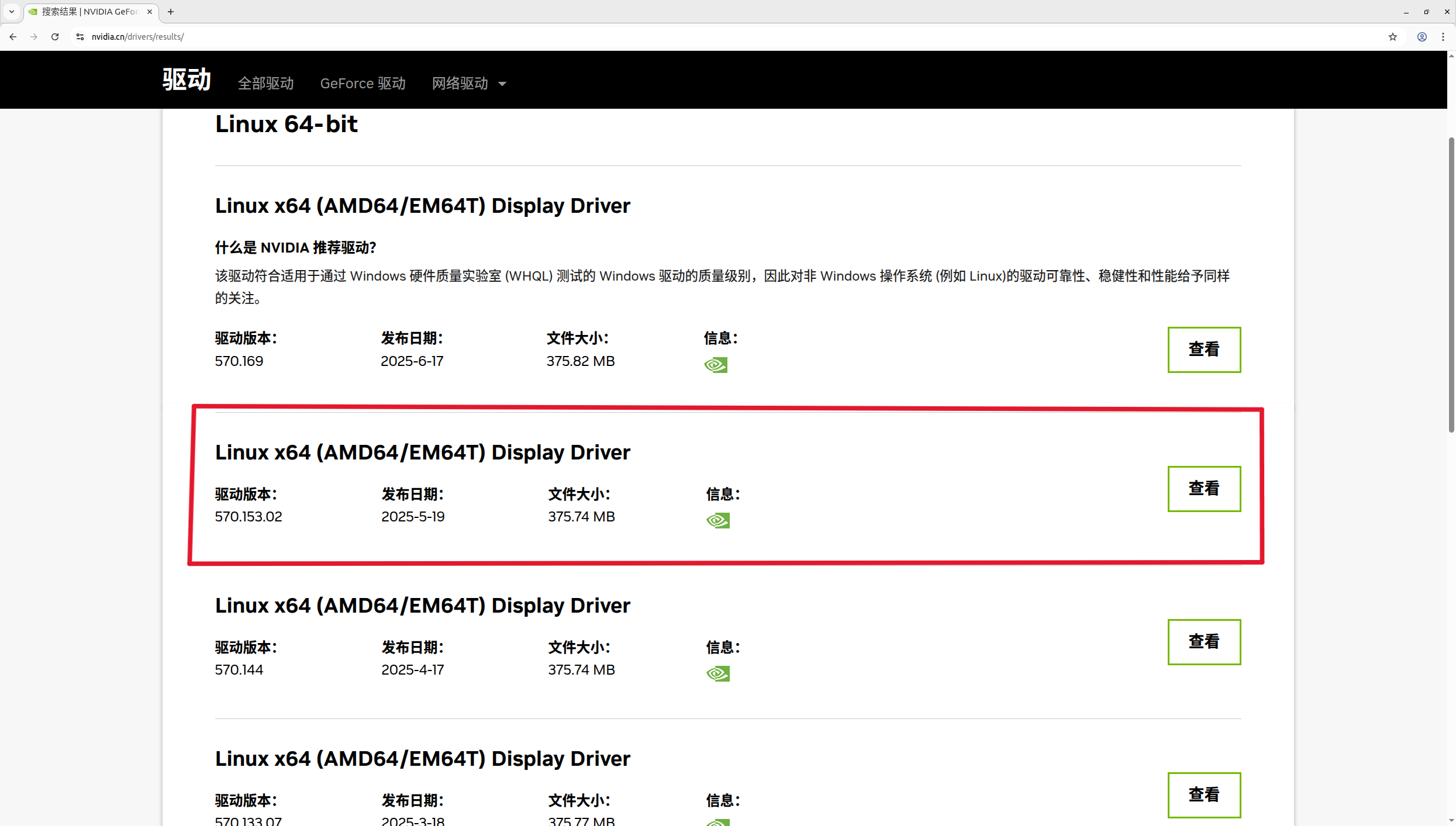Open a new tab with plus icon
The width and height of the screenshot is (1456, 826).
coord(171,12)
